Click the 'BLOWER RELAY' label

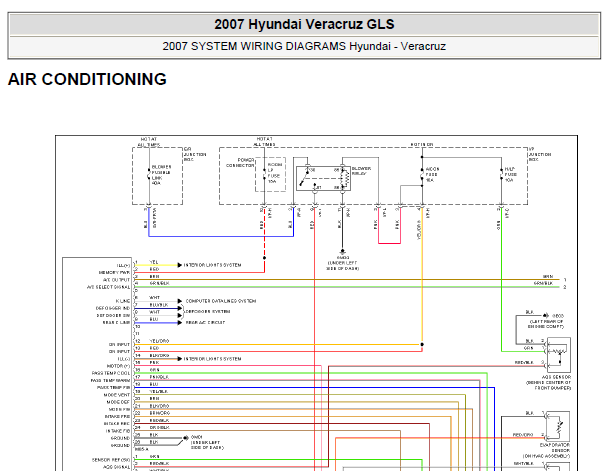(x=361, y=171)
